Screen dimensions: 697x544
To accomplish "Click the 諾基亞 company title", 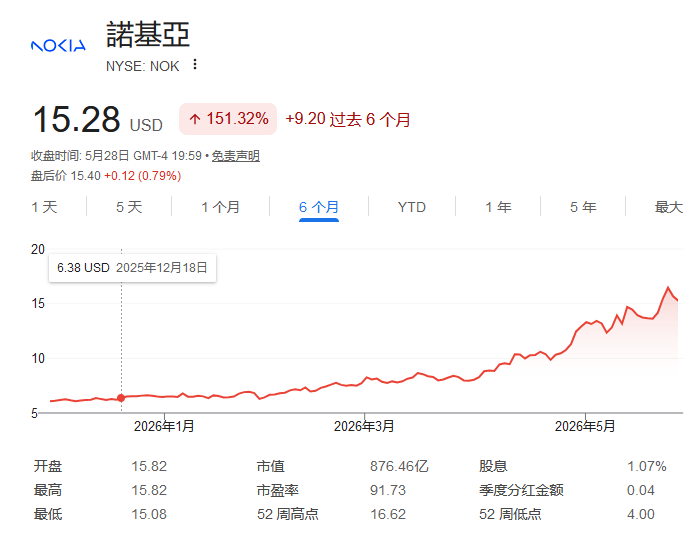I will coord(148,34).
